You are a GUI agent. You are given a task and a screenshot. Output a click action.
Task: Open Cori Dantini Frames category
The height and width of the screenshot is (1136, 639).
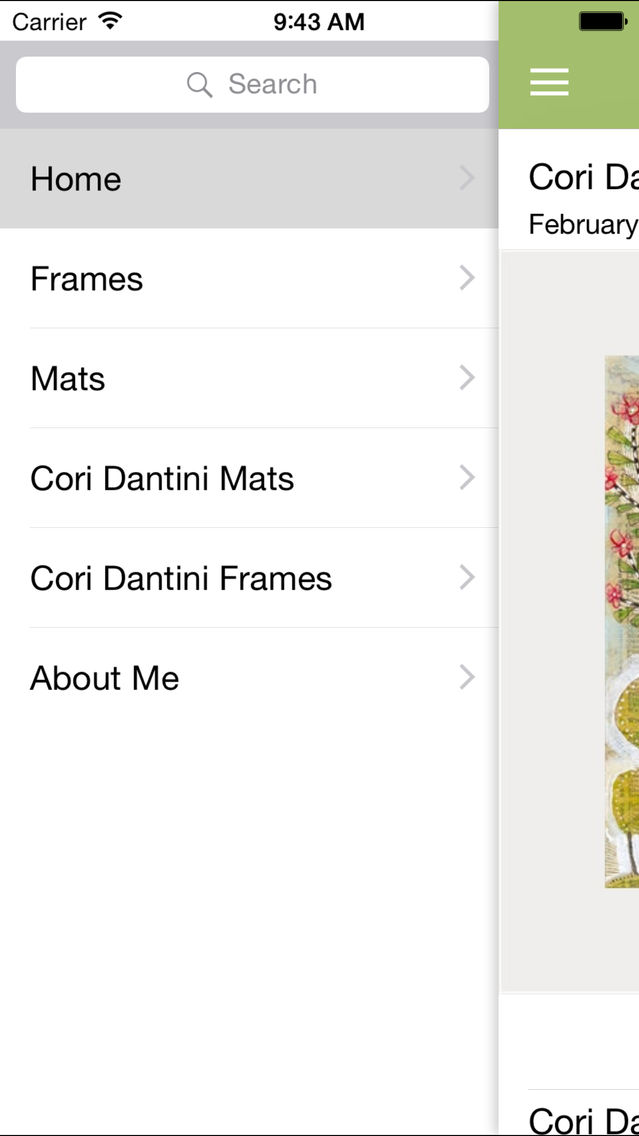pos(249,578)
